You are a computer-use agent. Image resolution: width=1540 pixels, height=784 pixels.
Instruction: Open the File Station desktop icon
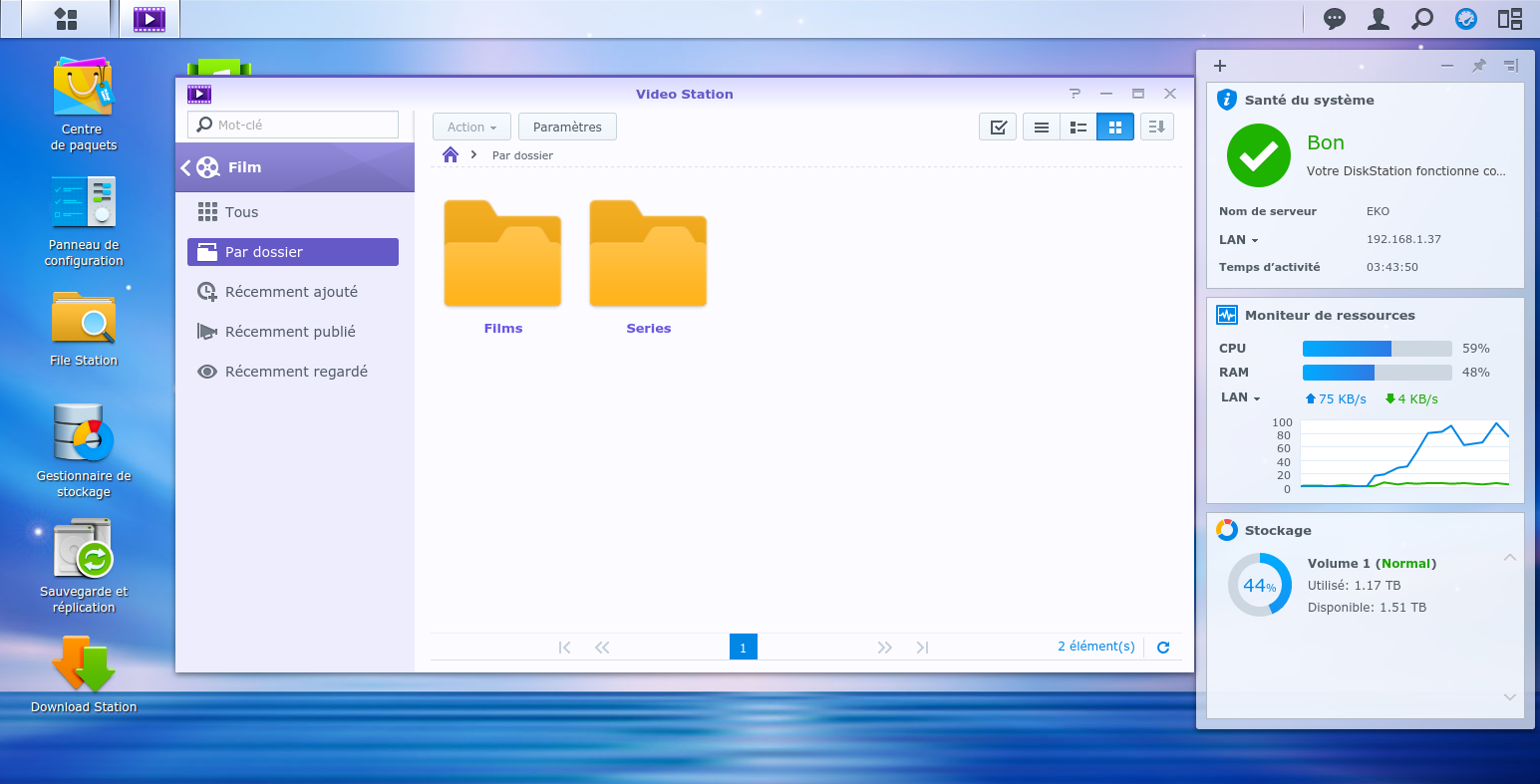coord(84,319)
